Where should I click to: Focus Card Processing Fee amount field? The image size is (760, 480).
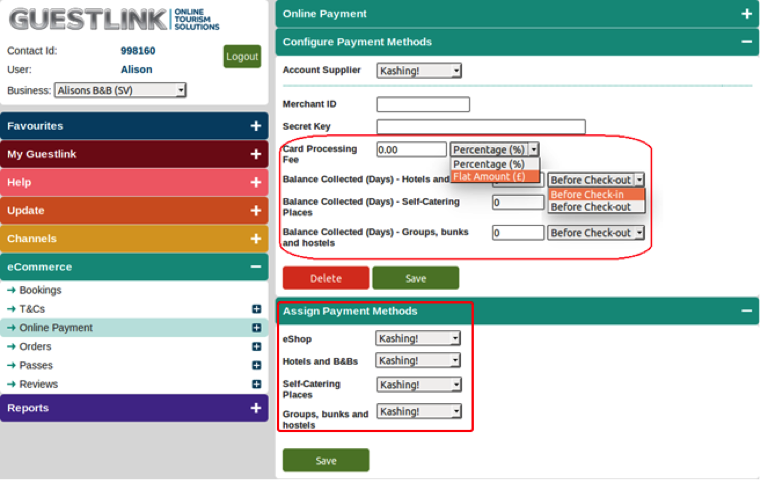point(412,149)
